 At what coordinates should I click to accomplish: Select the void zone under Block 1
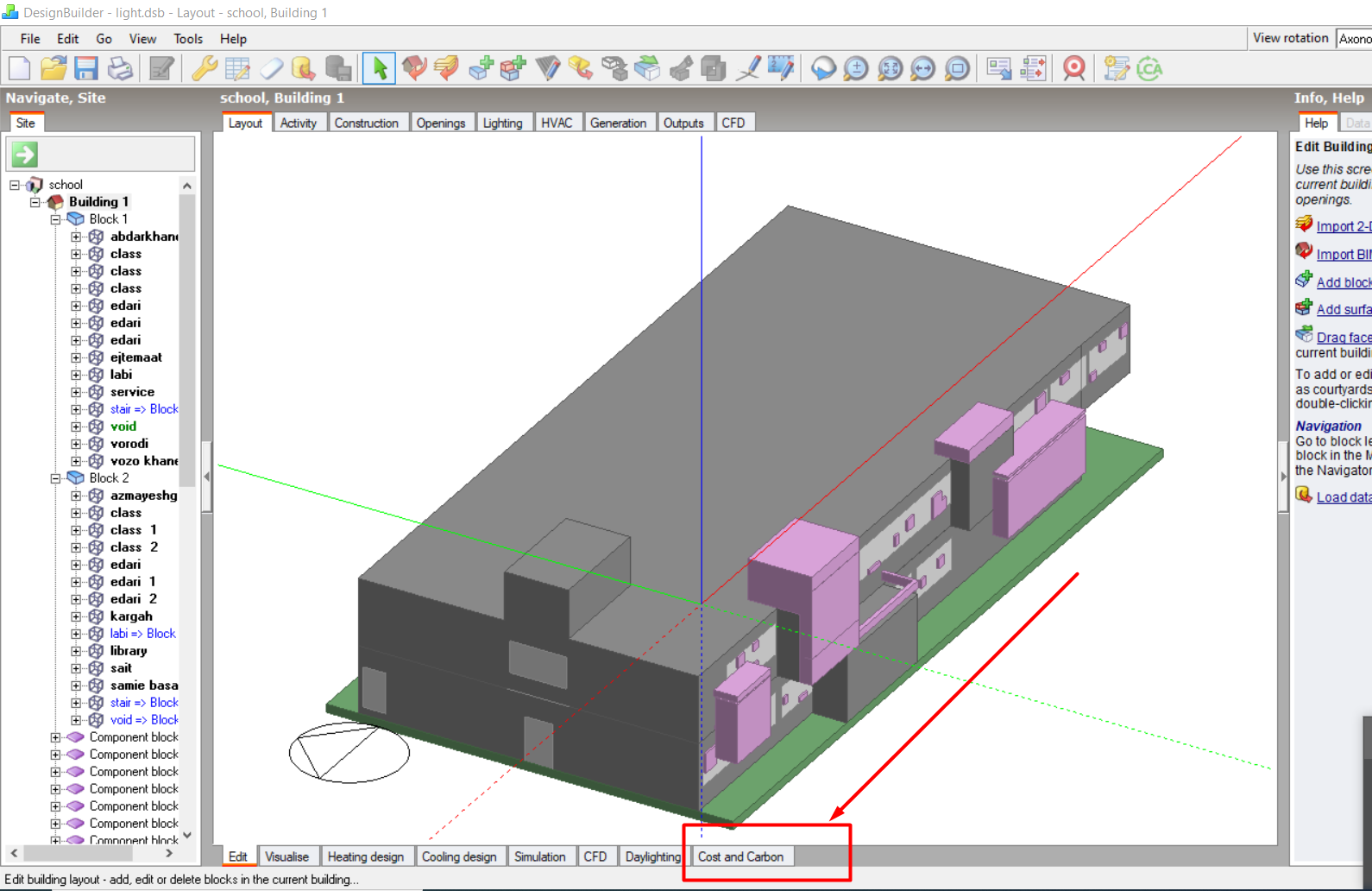point(123,427)
